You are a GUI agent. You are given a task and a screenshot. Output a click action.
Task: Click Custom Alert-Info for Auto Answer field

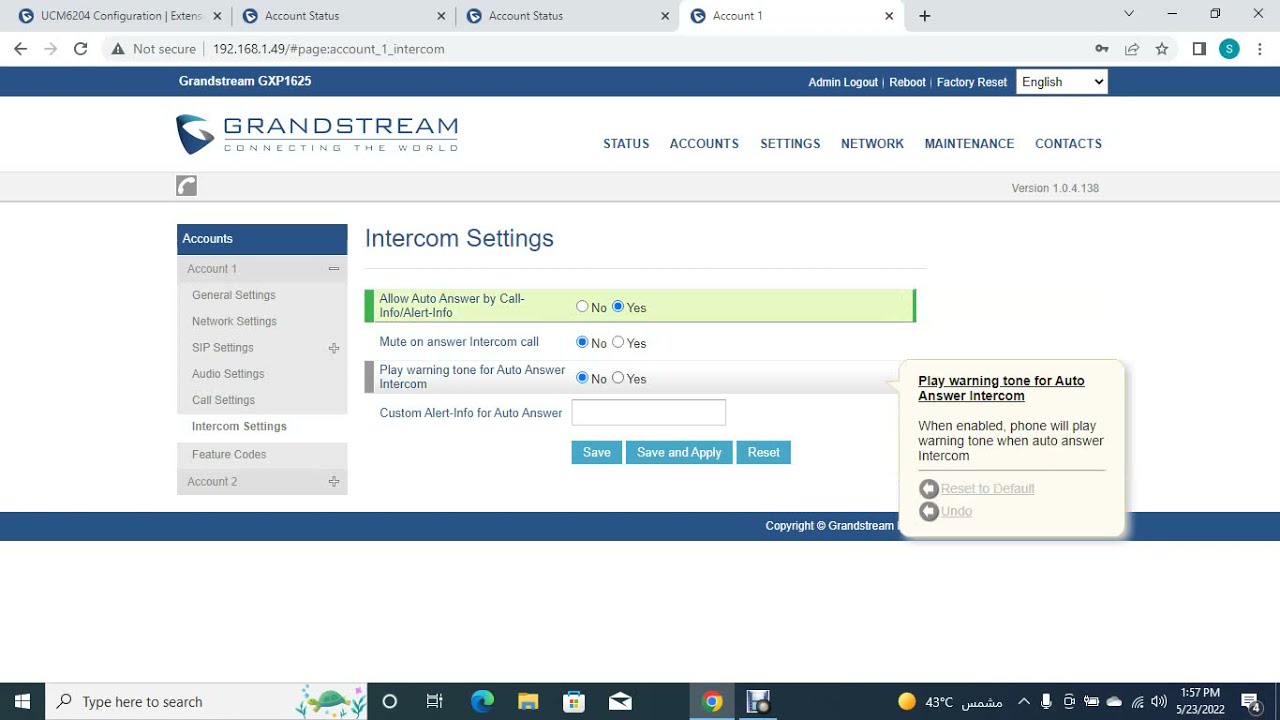(649, 412)
